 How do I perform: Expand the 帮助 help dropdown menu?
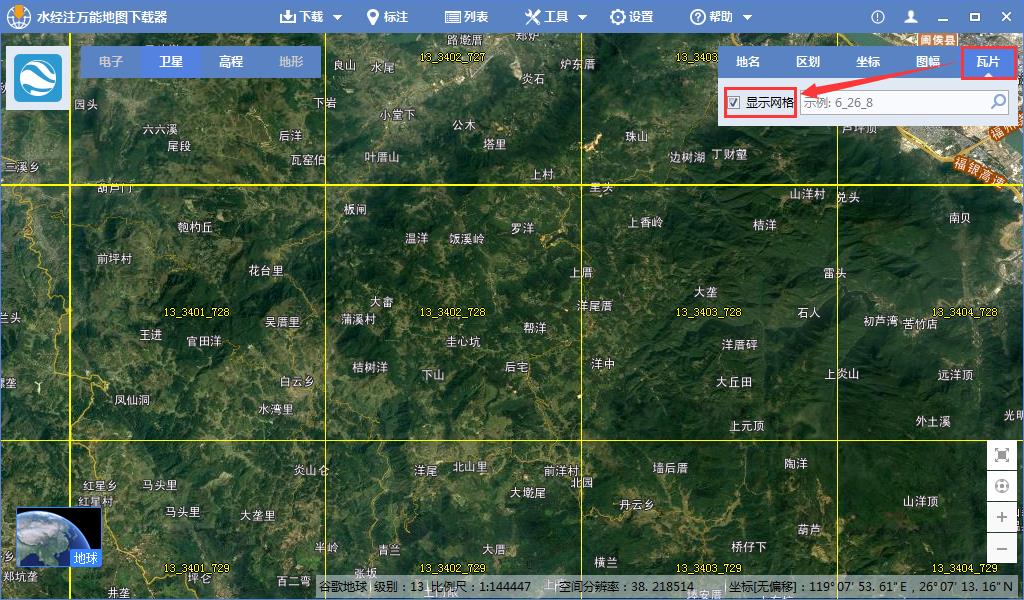coord(718,16)
